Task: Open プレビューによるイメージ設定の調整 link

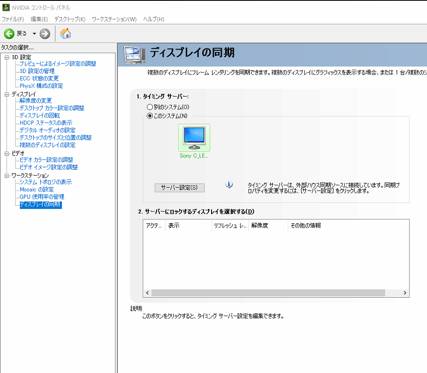Action: pyautogui.click(x=58, y=64)
